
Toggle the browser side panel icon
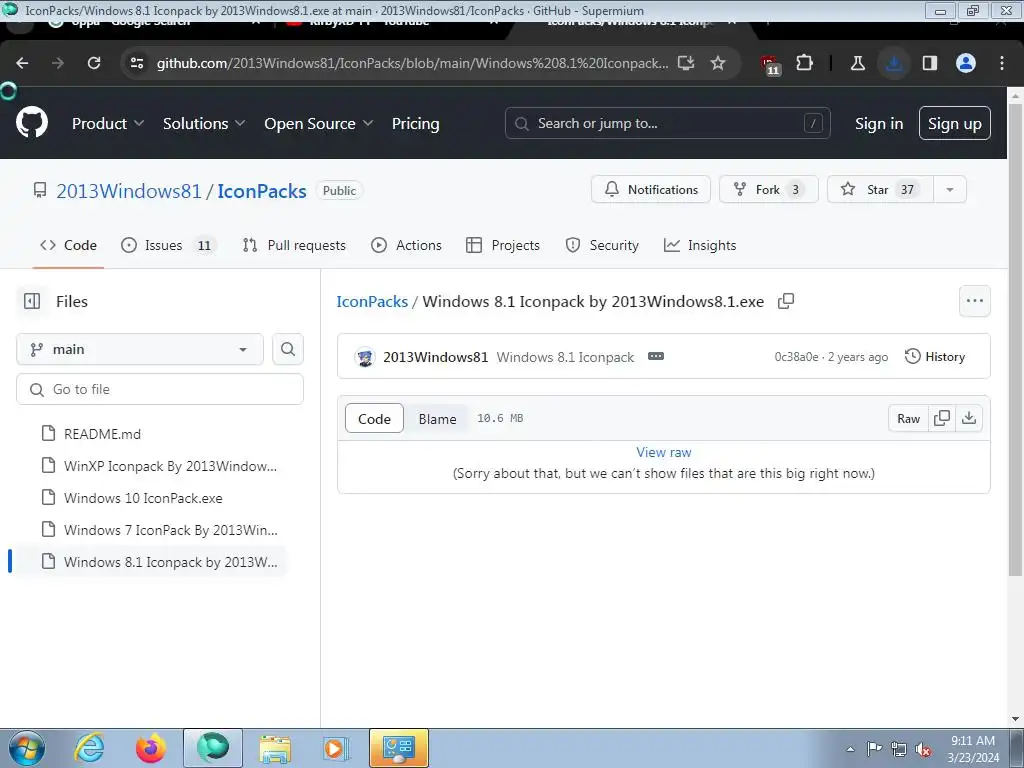(929, 63)
